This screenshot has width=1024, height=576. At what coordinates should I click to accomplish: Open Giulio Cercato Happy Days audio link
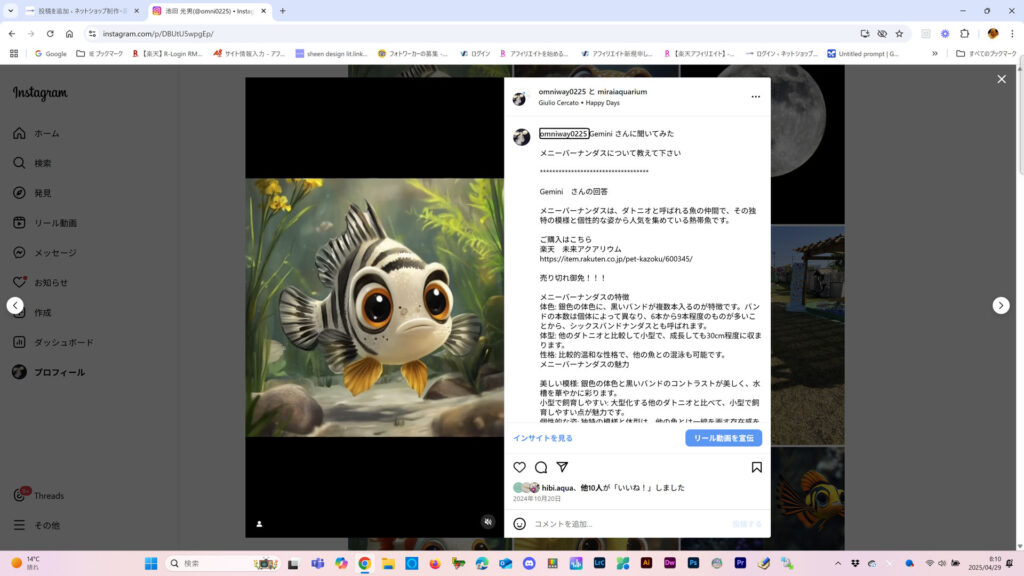(x=579, y=103)
